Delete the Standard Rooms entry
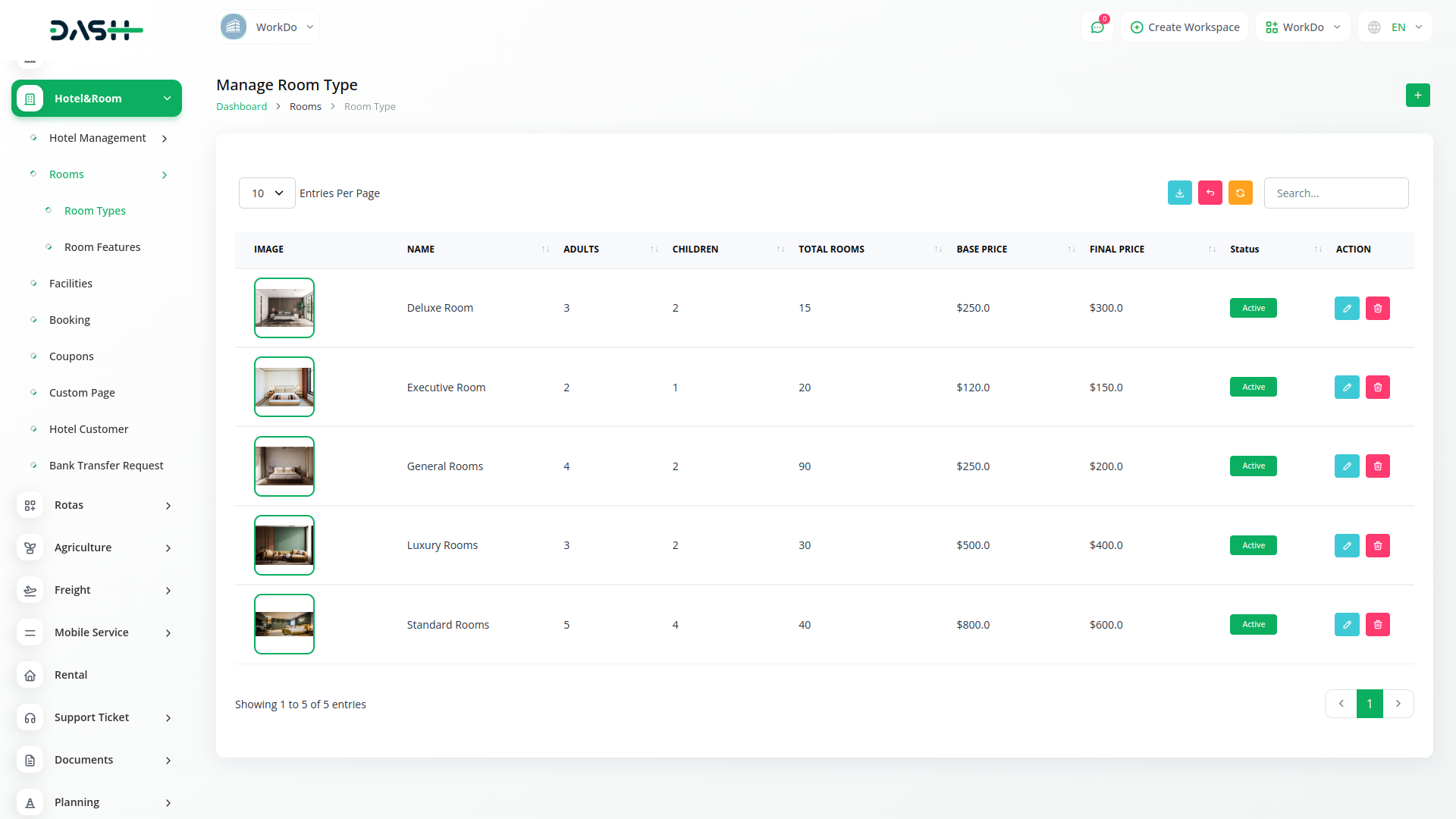The image size is (1456, 819). pos(1377,625)
